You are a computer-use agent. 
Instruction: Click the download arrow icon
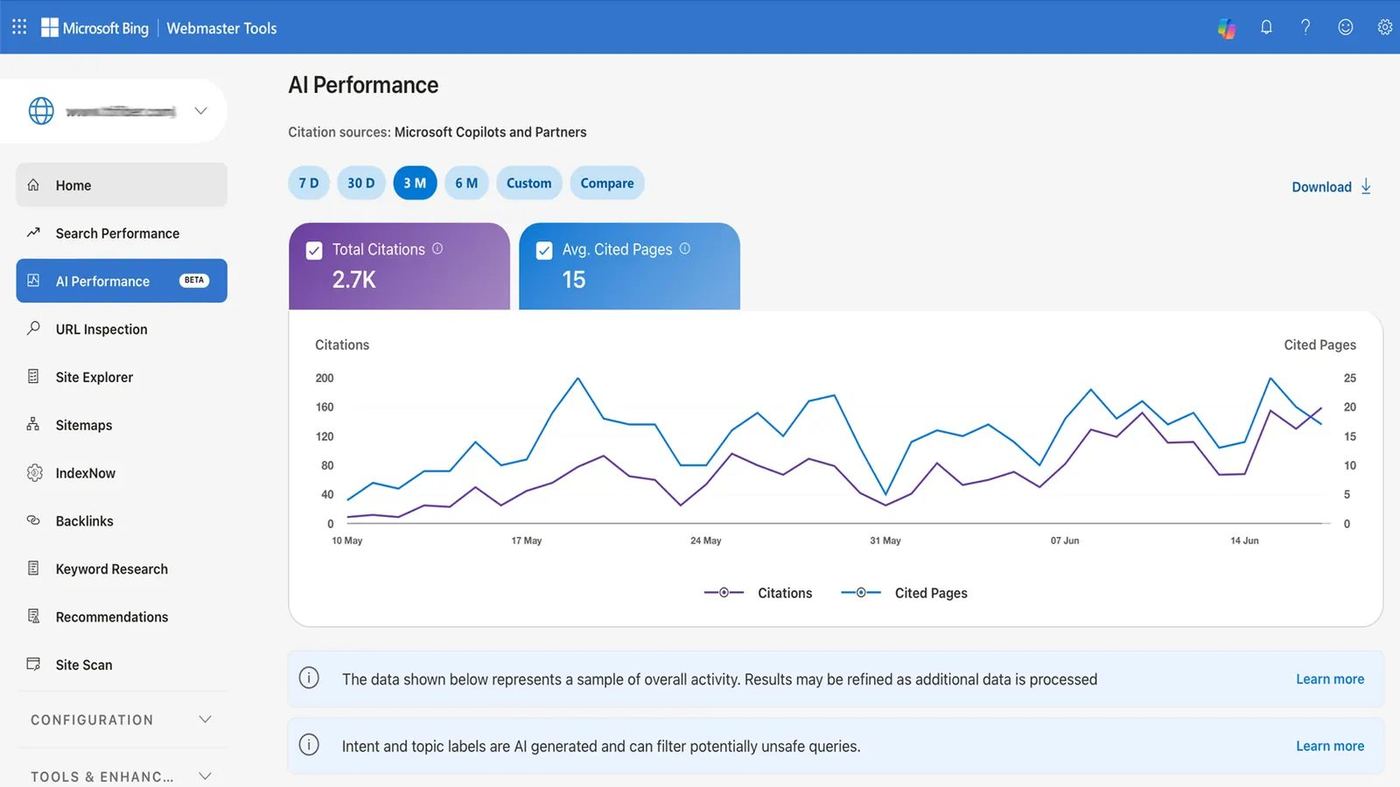(x=1366, y=186)
